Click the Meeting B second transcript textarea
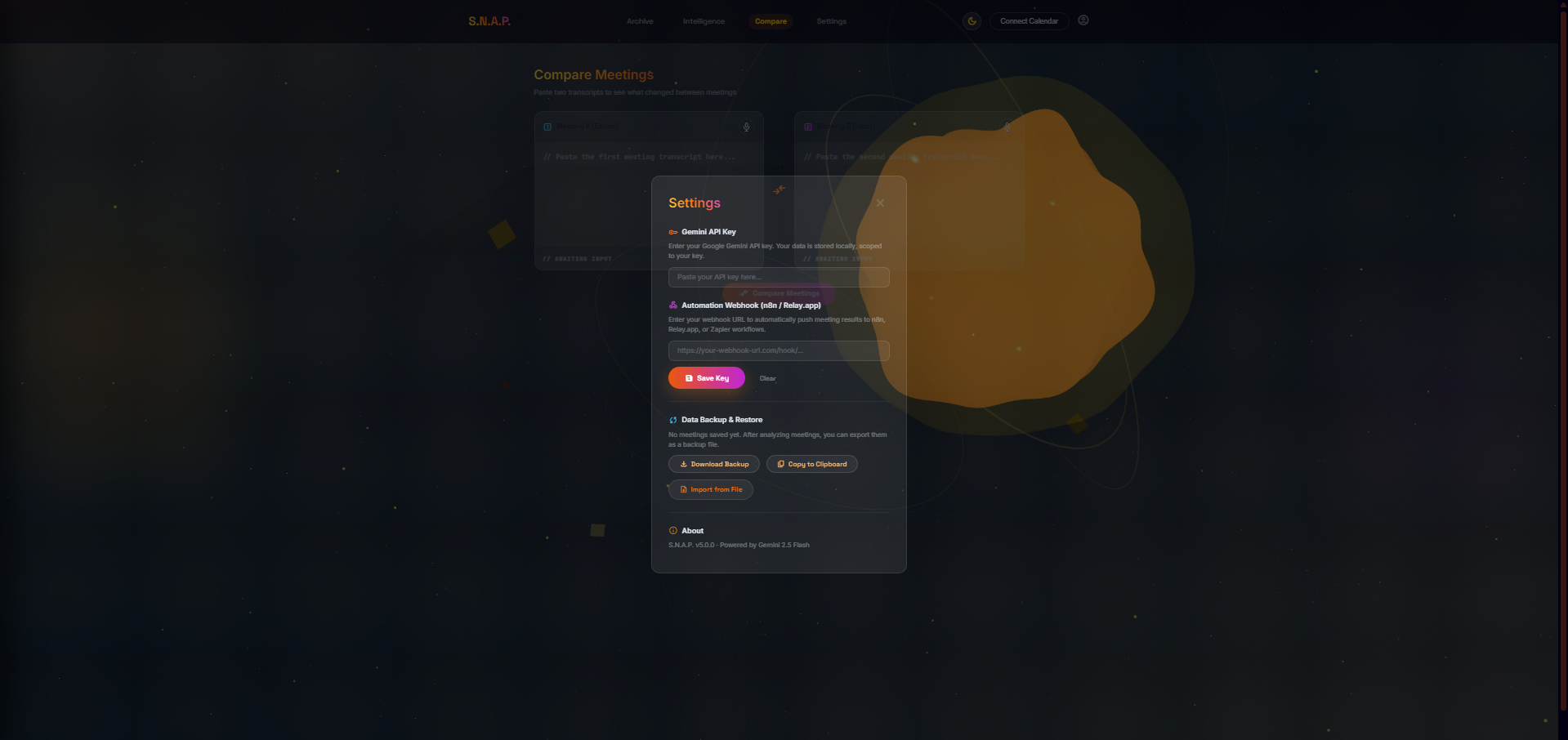Viewport: 1568px width, 740px height. click(909, 194)
